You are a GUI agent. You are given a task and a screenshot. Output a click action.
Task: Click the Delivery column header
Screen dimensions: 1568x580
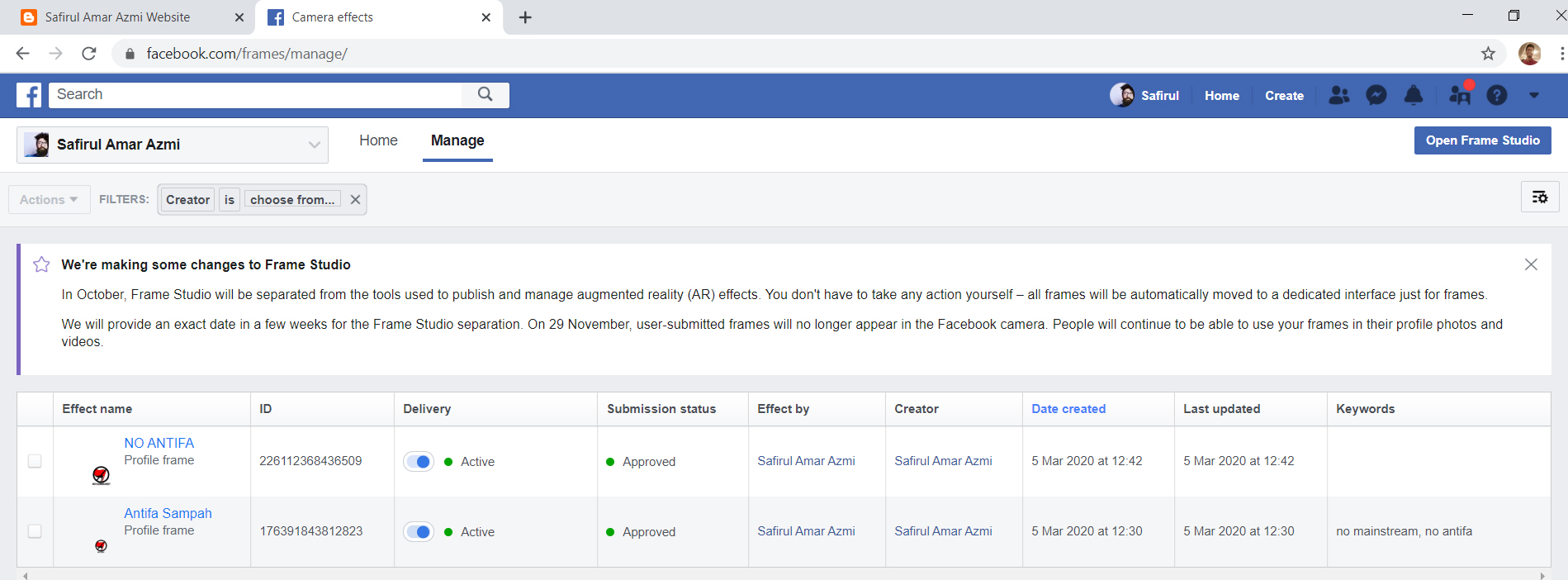click(x=427, y=409)
